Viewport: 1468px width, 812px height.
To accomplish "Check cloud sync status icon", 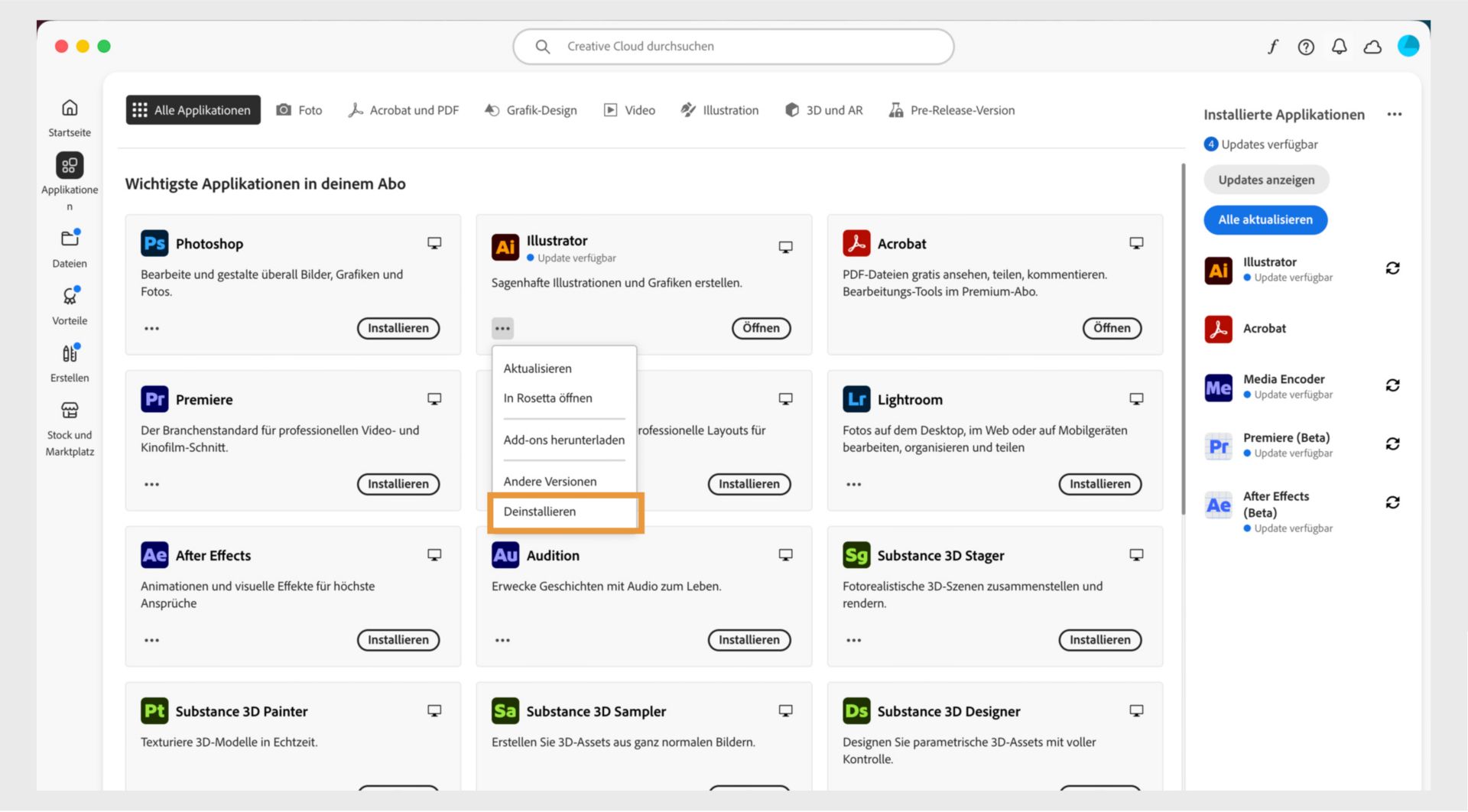I will (1373, 47).
